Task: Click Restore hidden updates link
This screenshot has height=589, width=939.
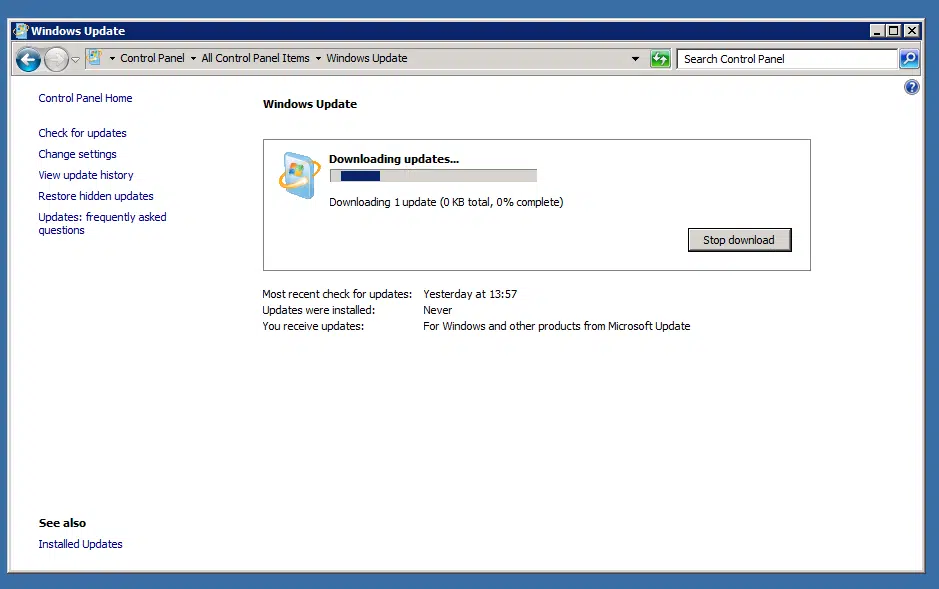Action: point(96,196)
